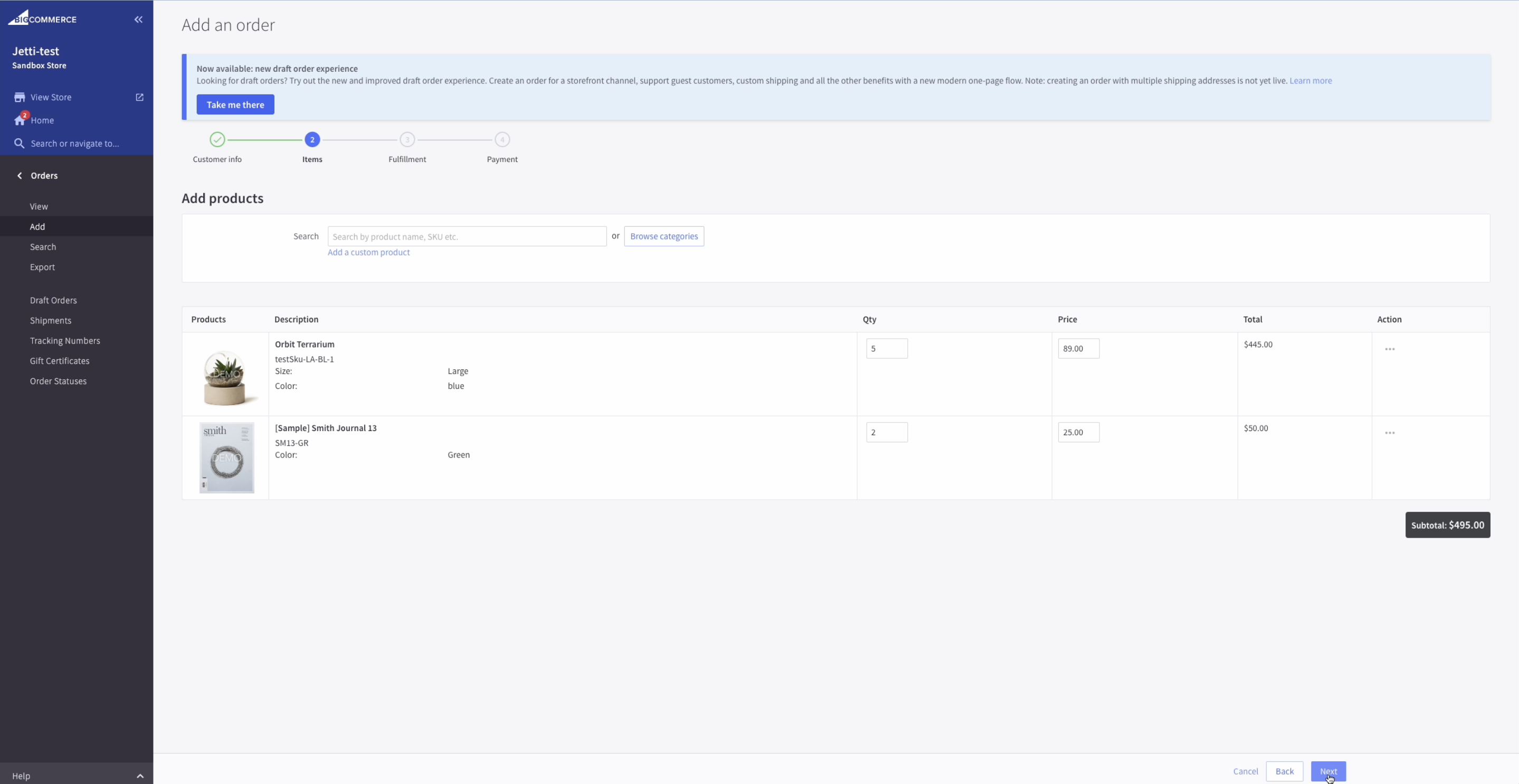Viewport: 1519px width, 784px height.
Task: Go back using Orders chevron arrow
Action: click(20, 176)
